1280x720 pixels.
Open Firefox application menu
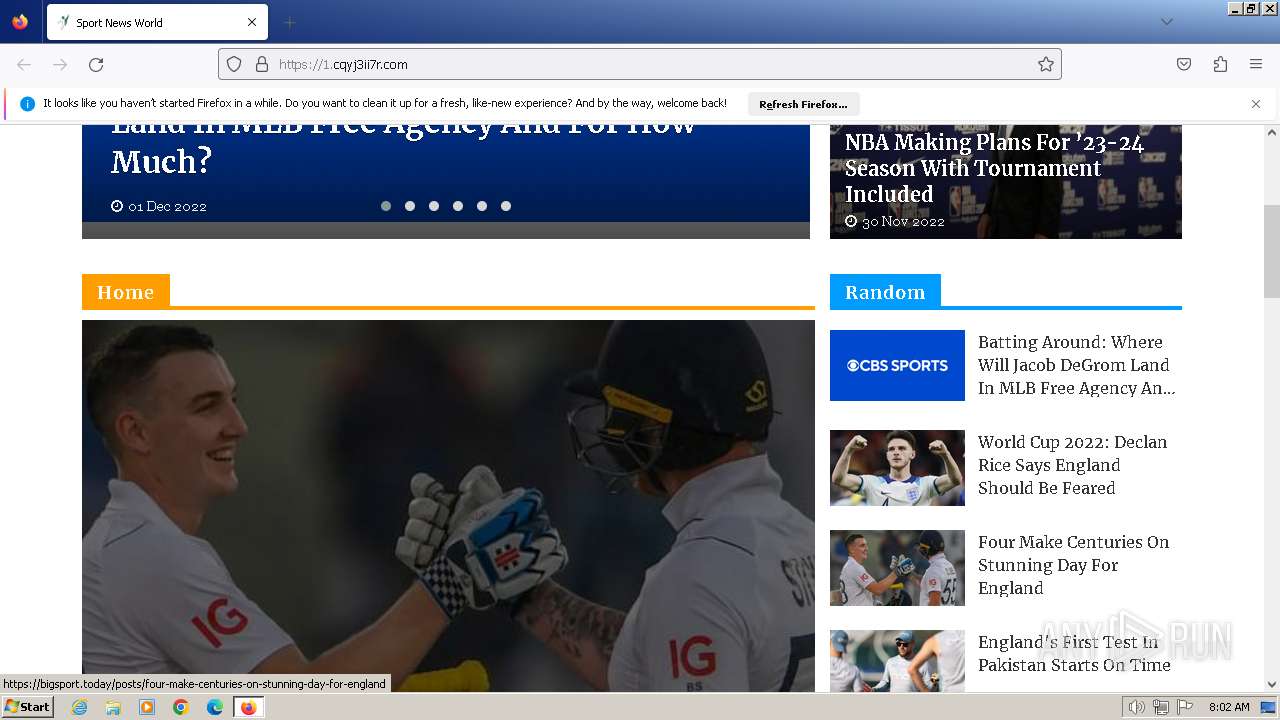point(1256,64)
